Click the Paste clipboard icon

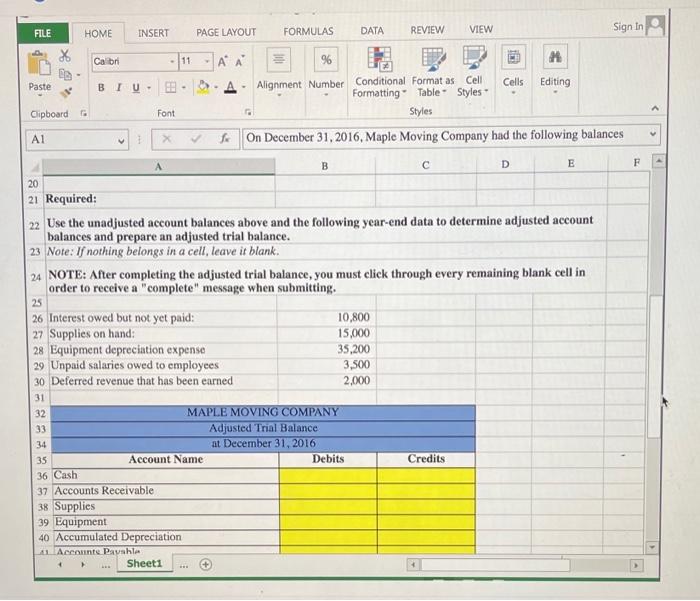(x=39, y=63)
